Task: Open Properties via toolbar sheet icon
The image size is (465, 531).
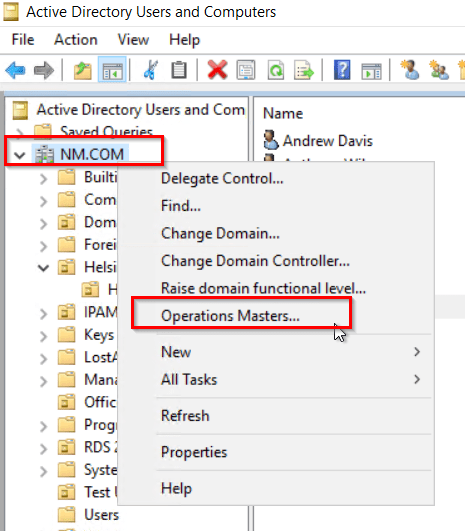Action: click(246, 70)
